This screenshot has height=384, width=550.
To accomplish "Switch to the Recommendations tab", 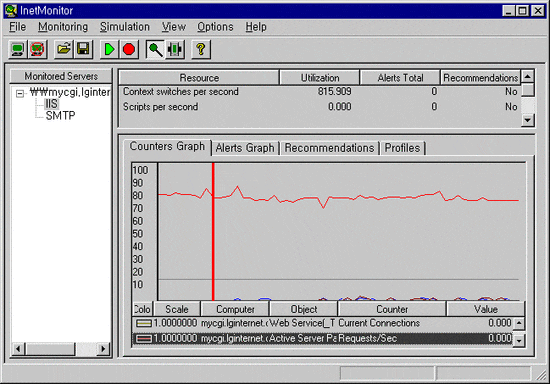I will point(329,148).
